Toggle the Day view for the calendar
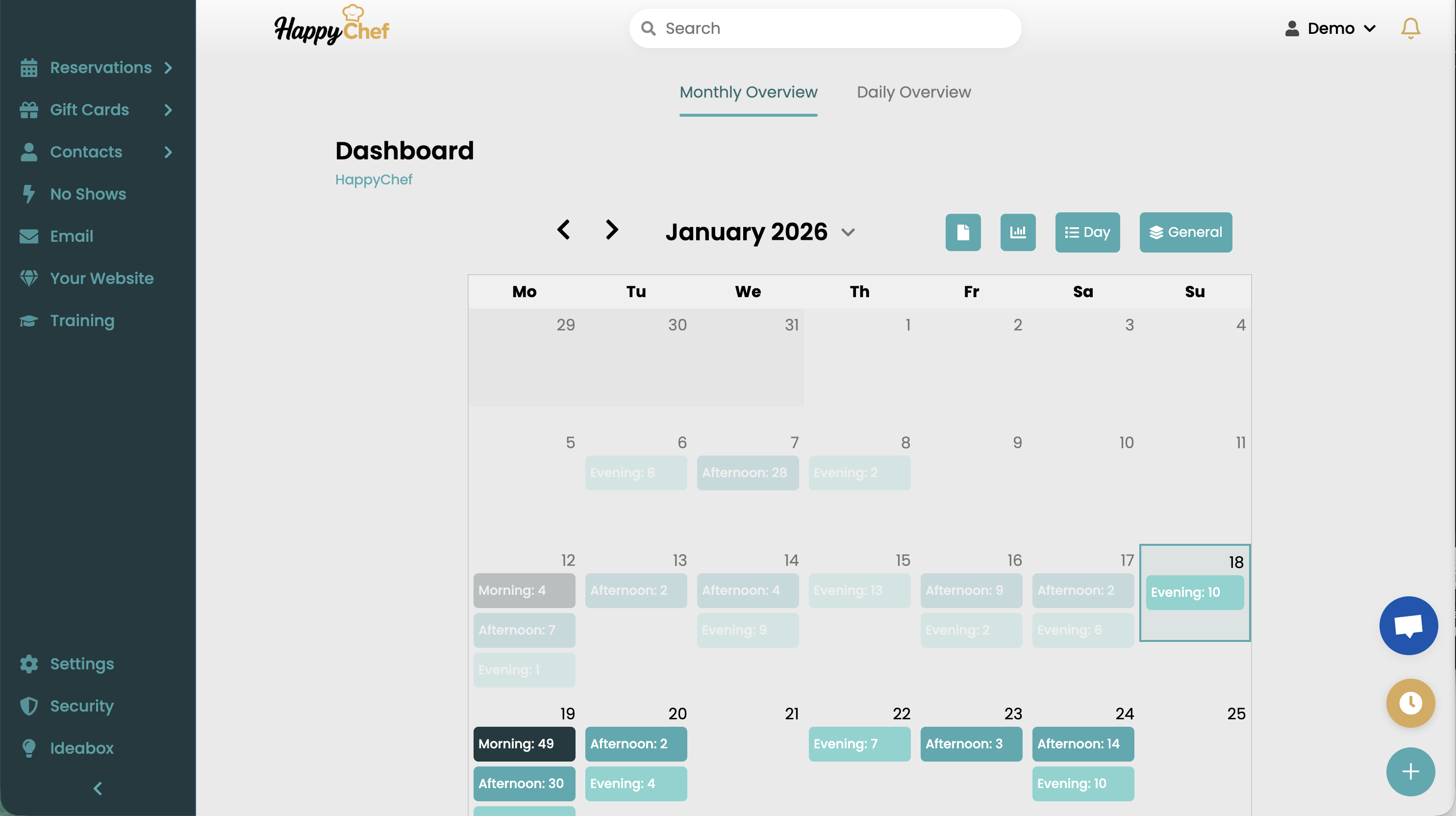 click(x=1087, y=232)
